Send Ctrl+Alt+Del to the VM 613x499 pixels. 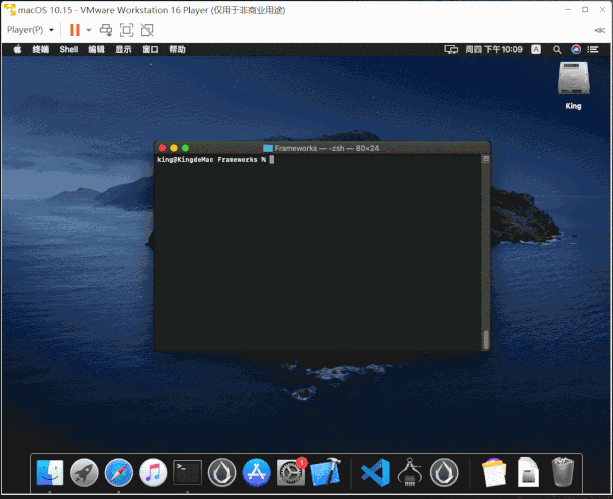point(106,30)
